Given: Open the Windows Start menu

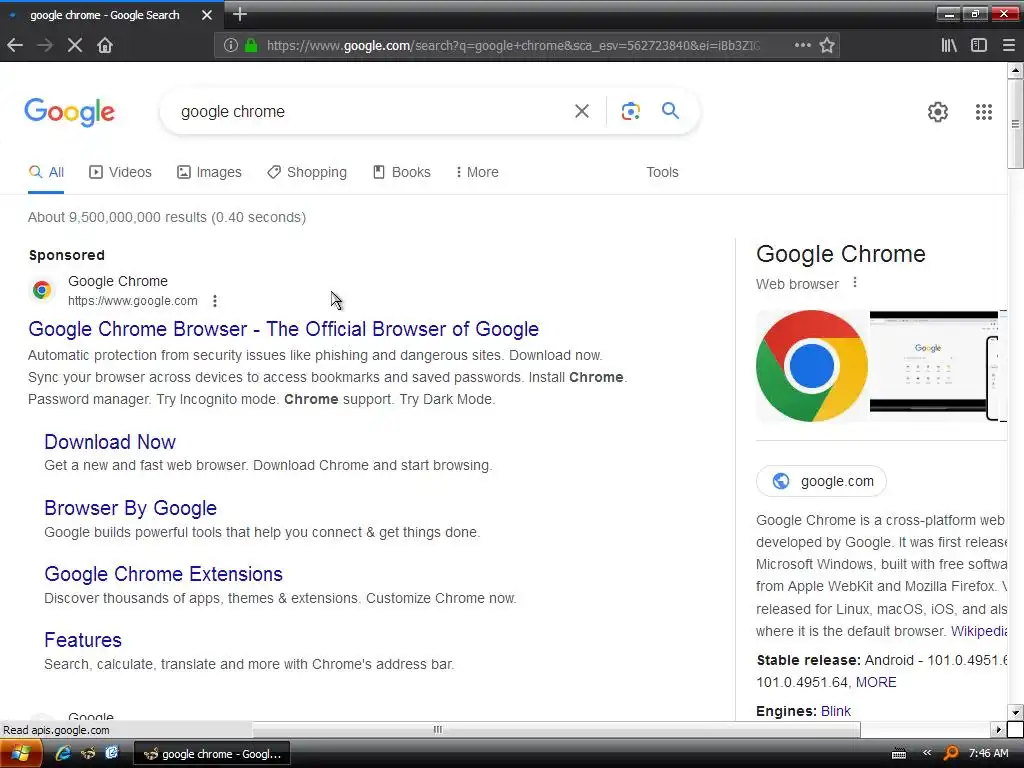Looking at the screenshot, I should 20,754.
